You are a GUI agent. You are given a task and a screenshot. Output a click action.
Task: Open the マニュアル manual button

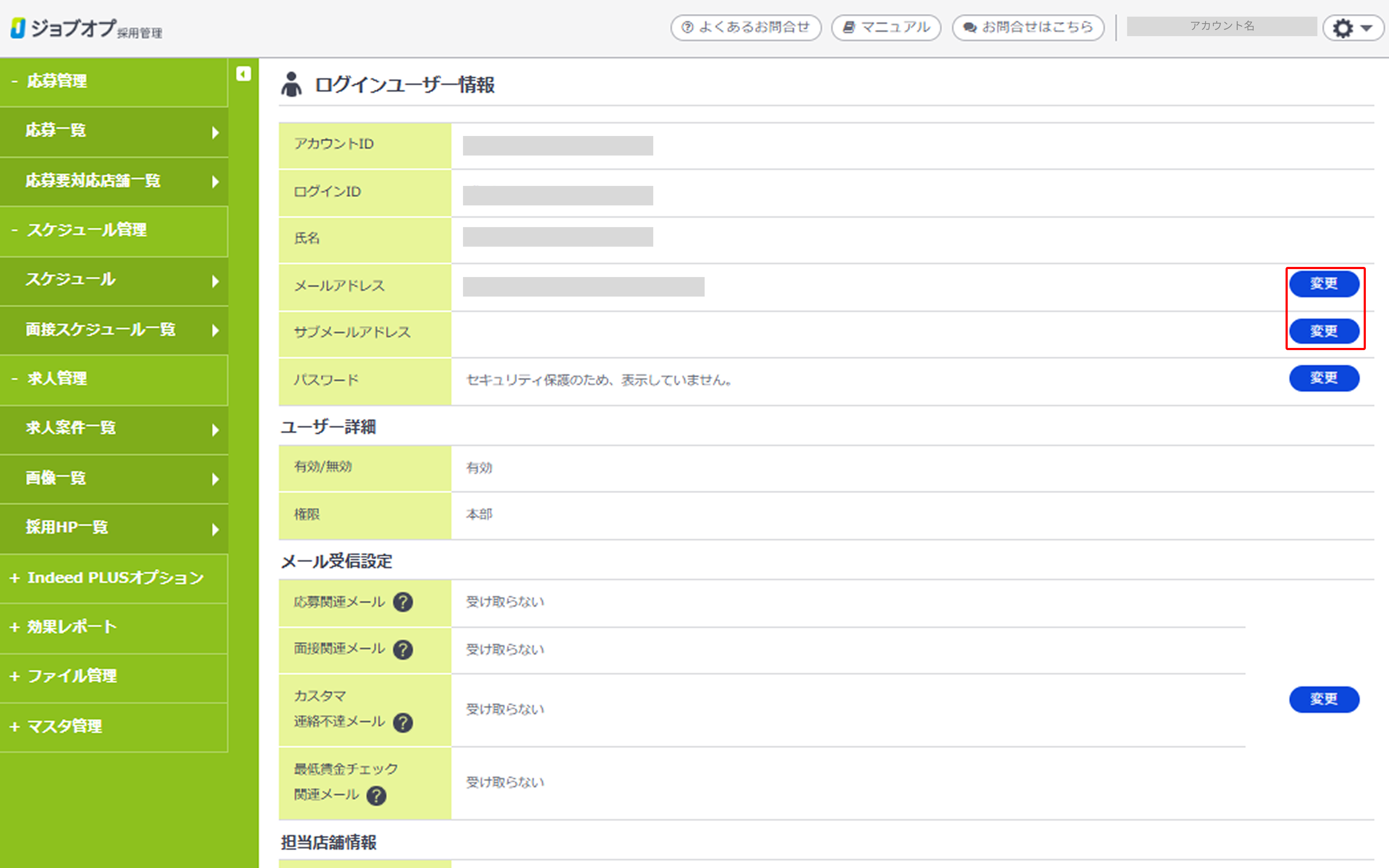click(885, 27)
